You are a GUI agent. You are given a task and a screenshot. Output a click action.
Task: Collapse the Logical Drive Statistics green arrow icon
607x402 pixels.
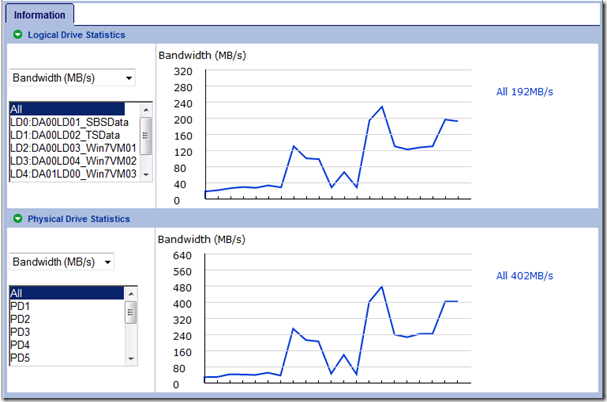coord(18,34)
